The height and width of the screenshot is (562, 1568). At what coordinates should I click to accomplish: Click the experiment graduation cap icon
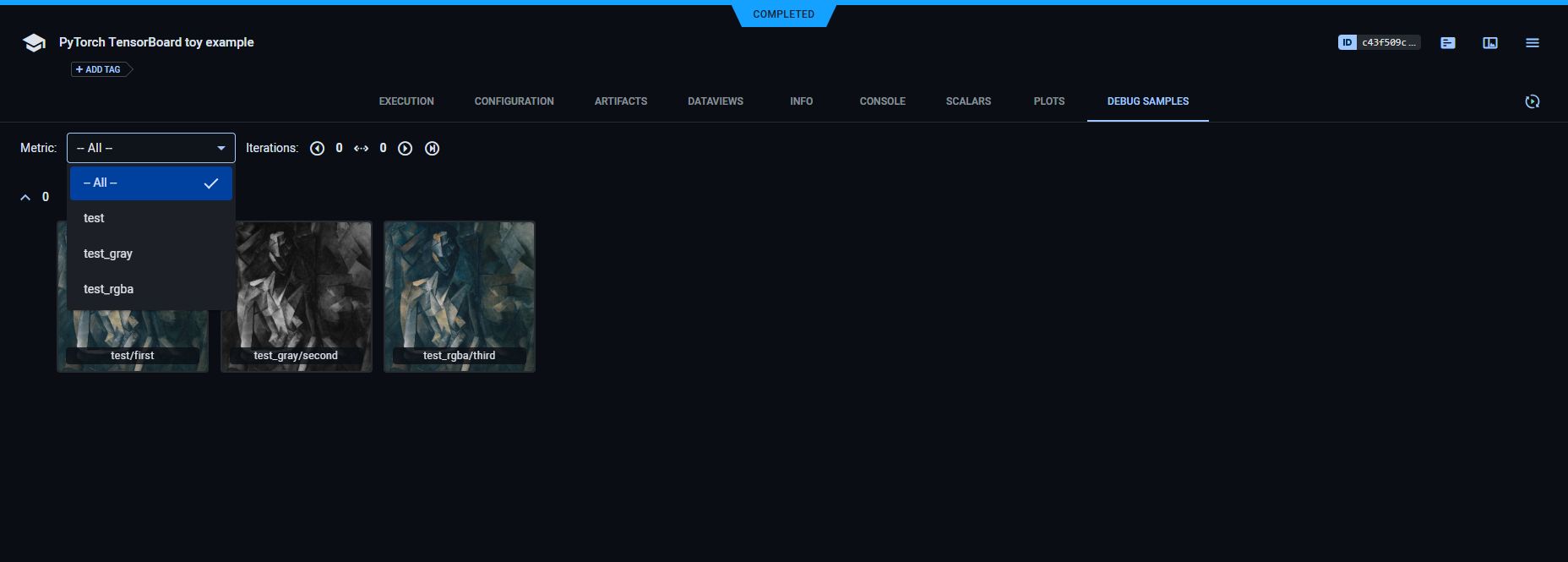[34, 42]
